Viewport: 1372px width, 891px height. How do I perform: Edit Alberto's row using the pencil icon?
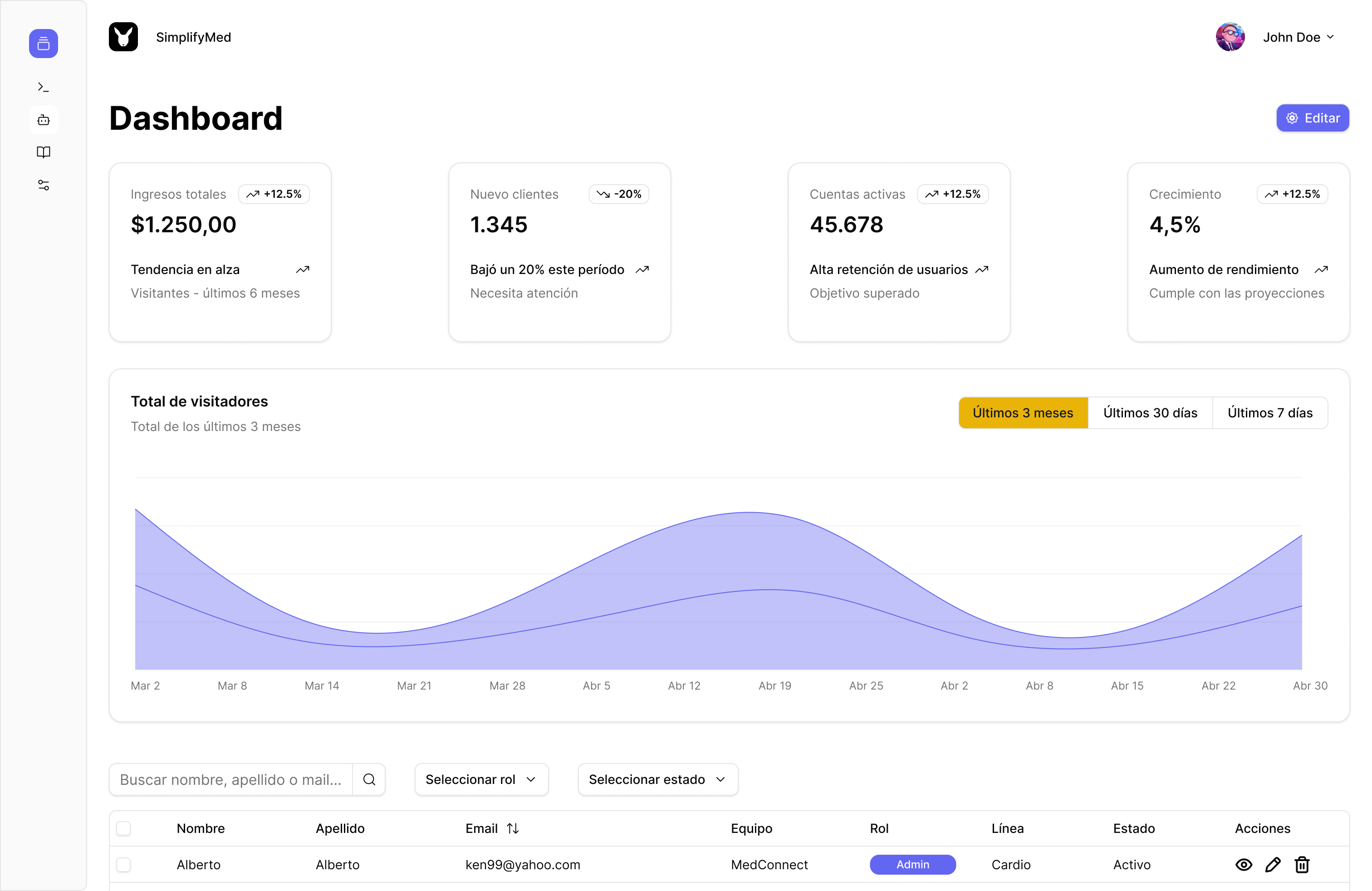[1273, 865]
